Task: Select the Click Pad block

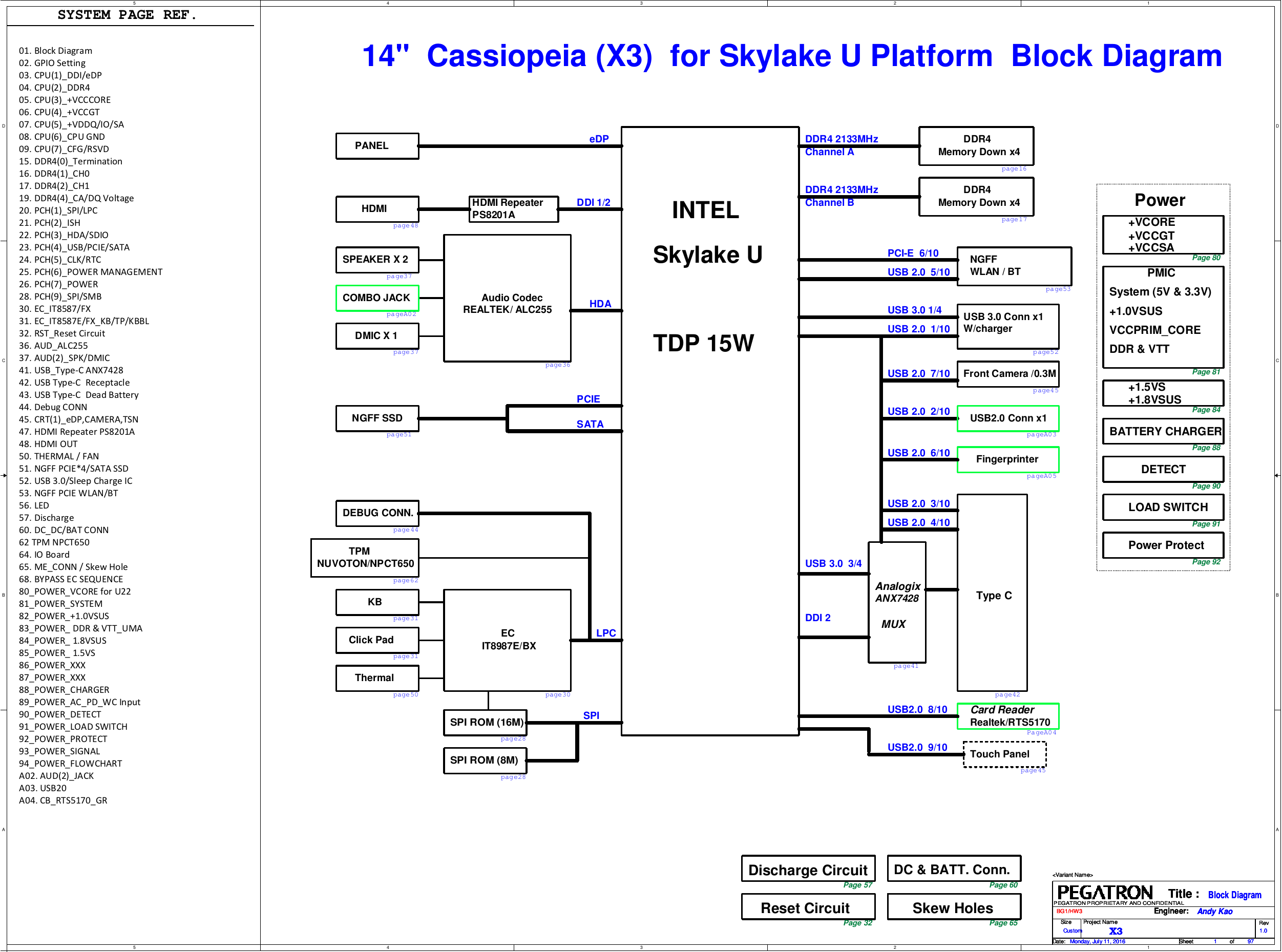Action: tap(377, 640)
